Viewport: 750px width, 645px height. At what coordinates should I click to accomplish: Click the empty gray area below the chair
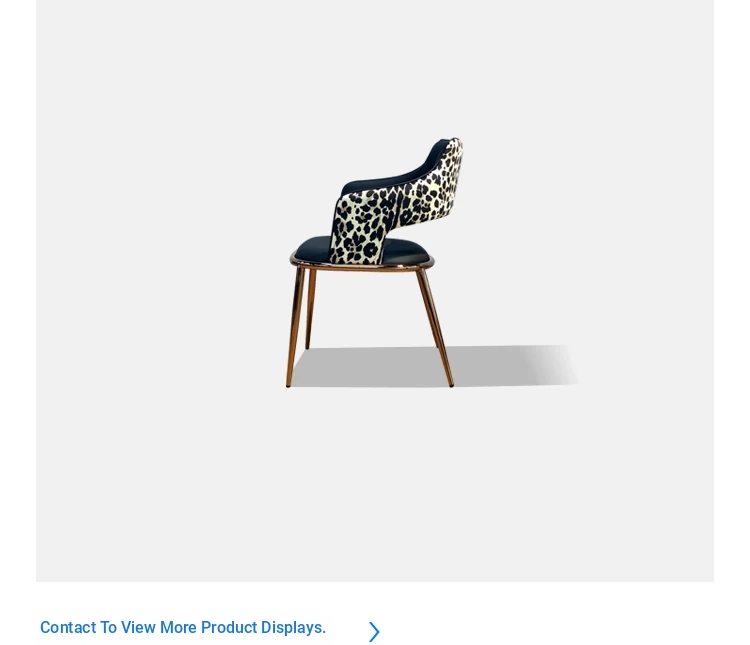click(x=375, y=483)
